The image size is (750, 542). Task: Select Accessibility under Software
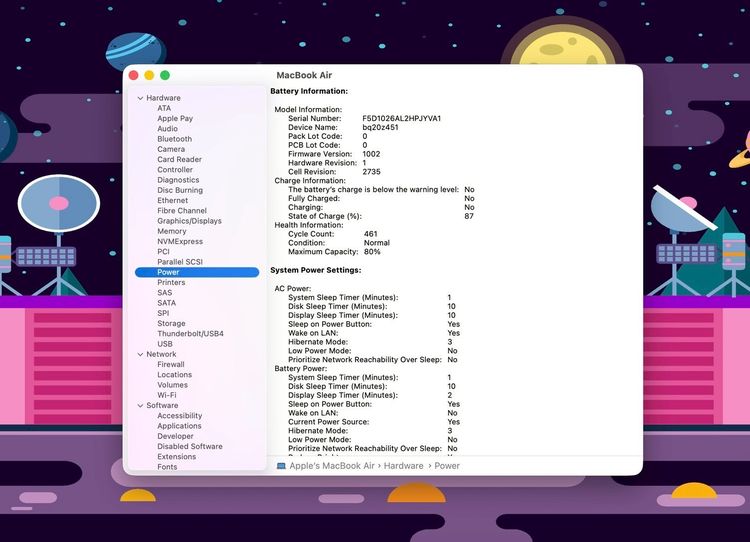click(180, 416)
